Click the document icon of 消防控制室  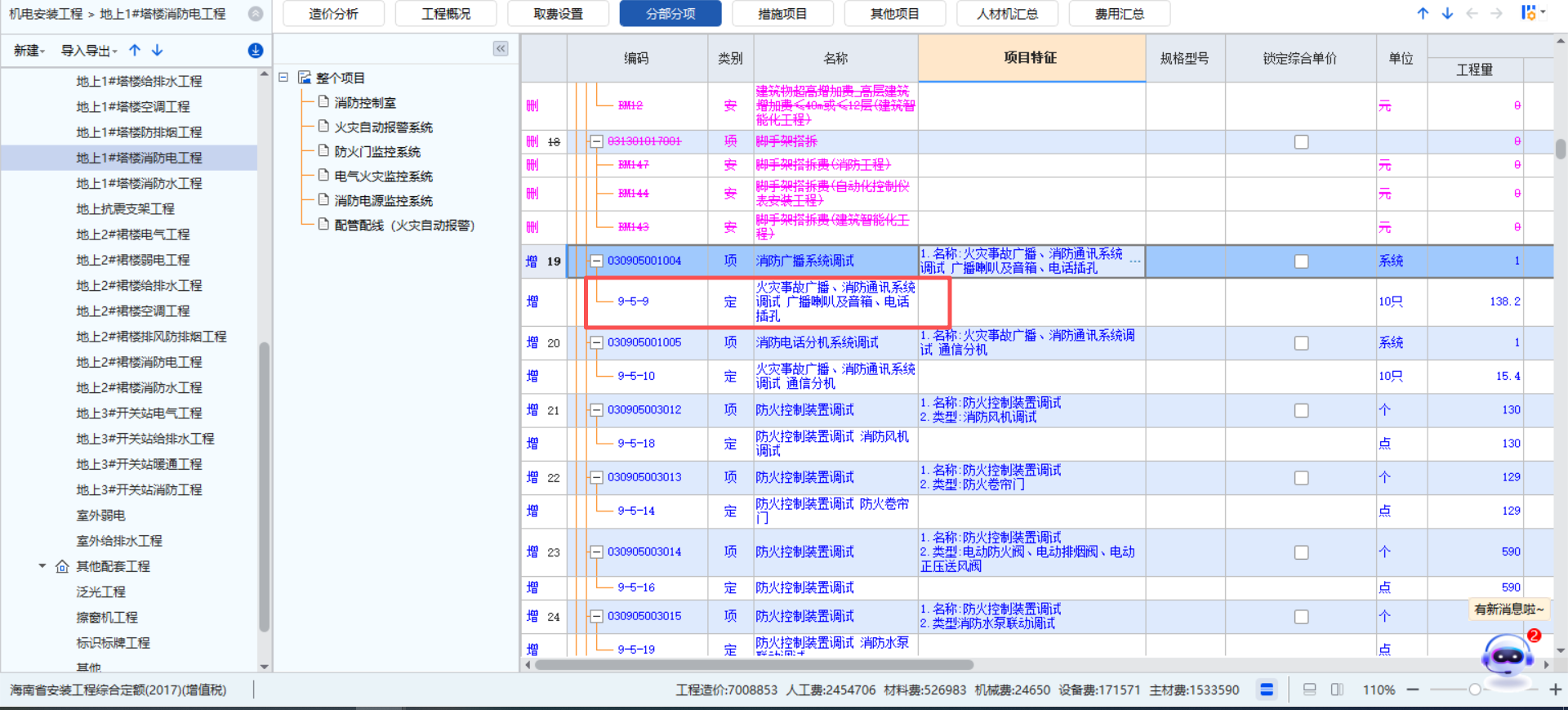point(323,102)
